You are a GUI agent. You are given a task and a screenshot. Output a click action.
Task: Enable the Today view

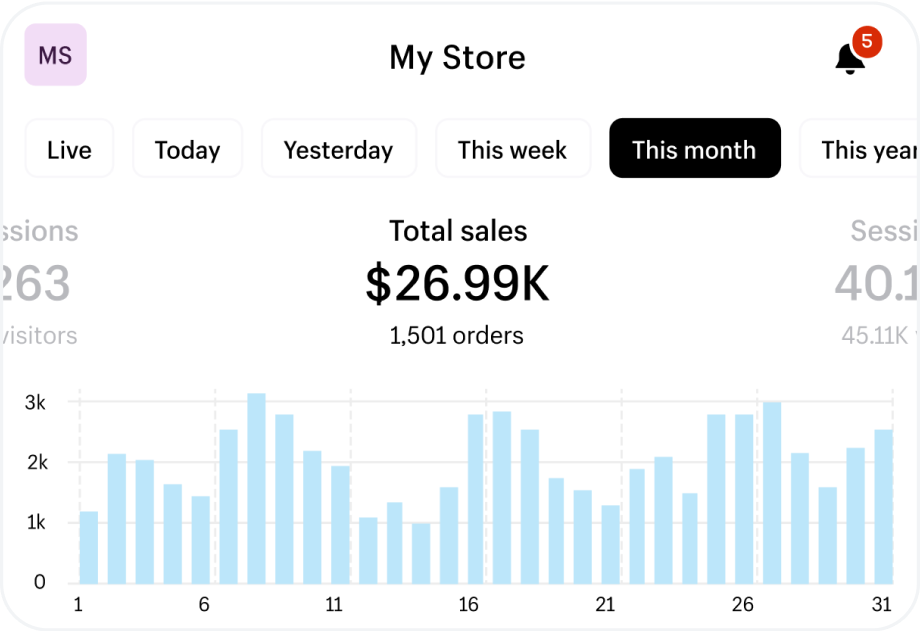tap(187, 148)
